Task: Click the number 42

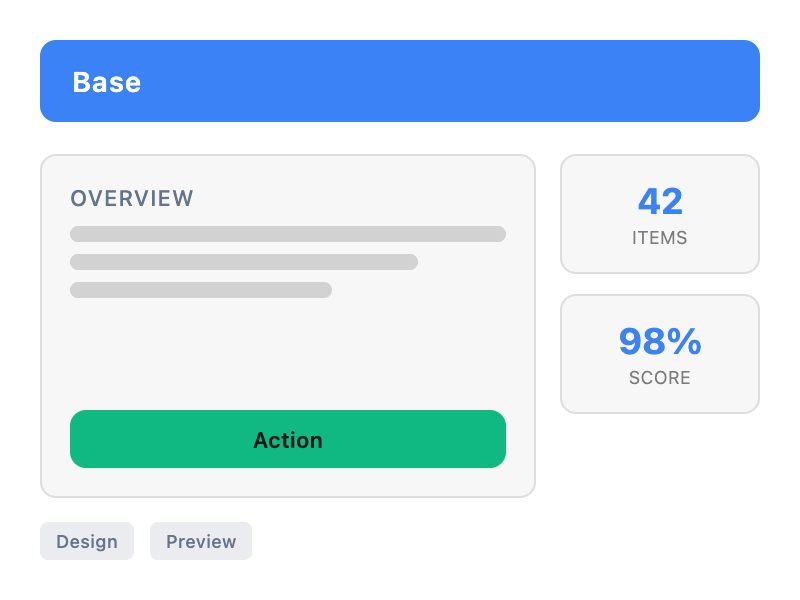Action: 660,202
